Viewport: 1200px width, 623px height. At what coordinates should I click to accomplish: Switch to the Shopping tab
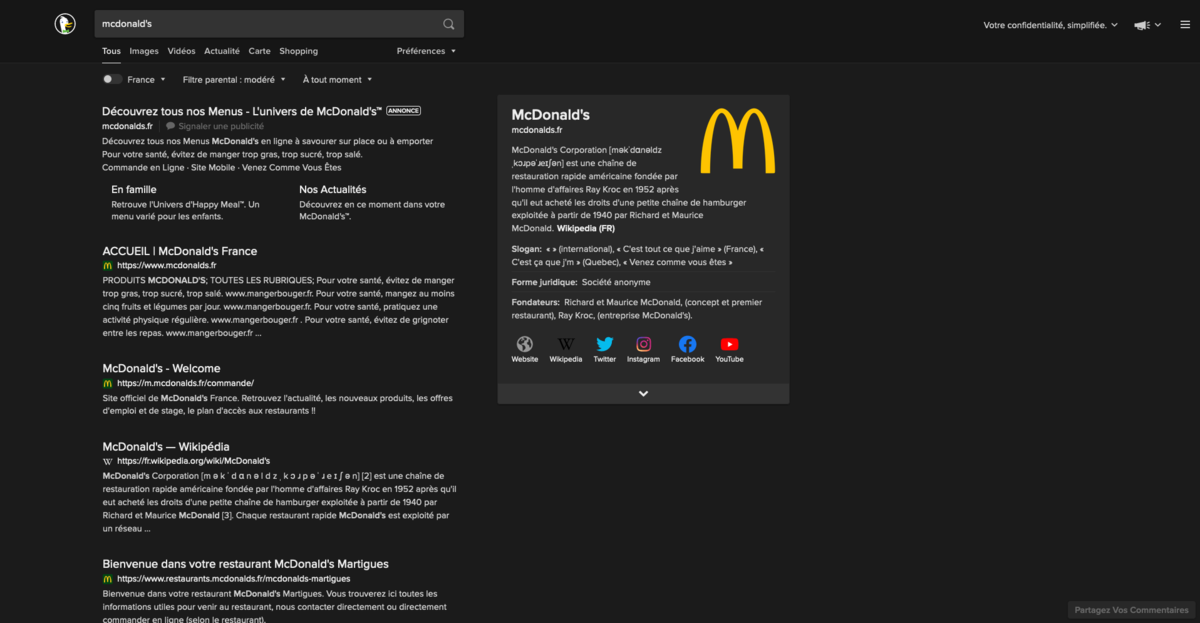click(298, 51)
